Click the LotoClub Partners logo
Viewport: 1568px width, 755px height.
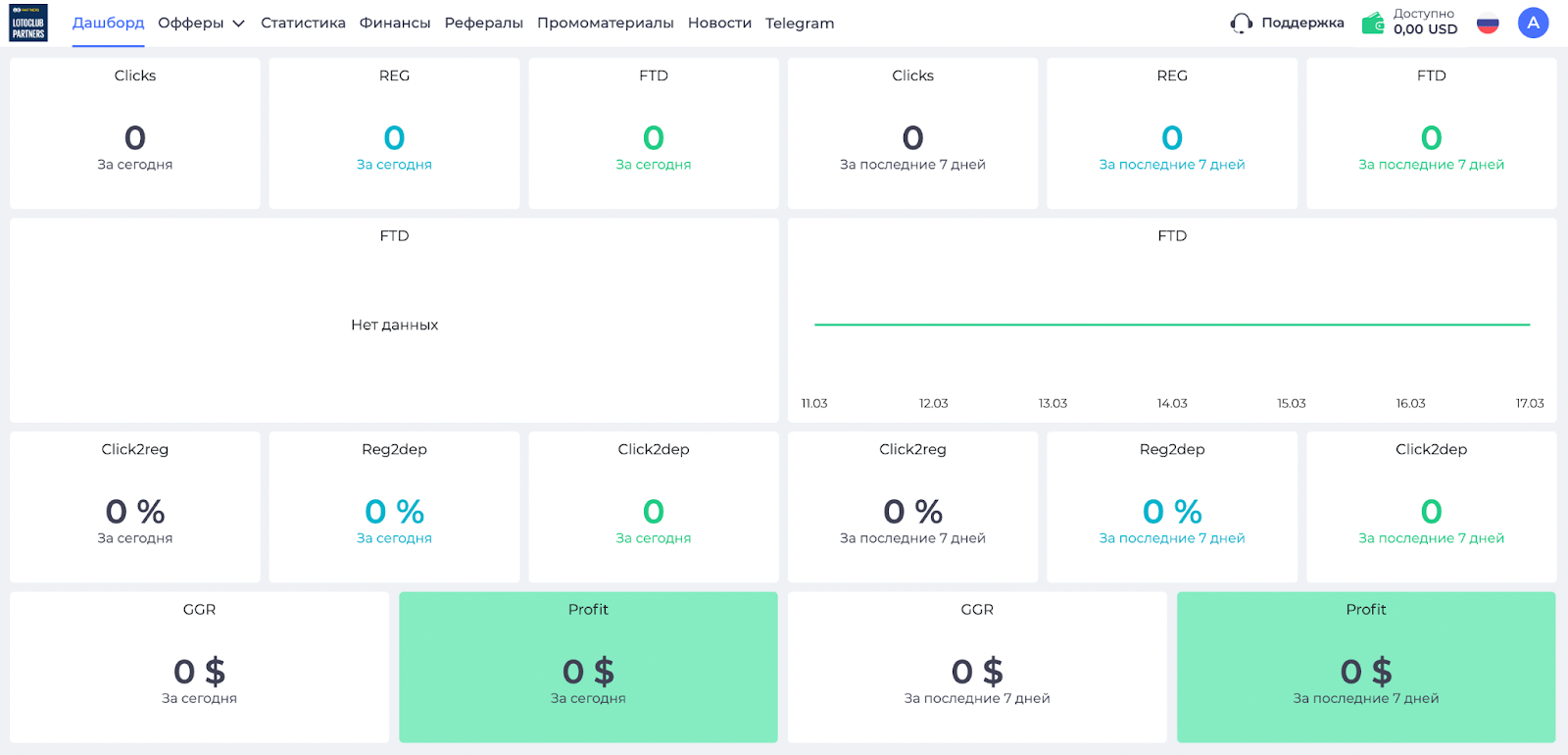pos(28,24)
